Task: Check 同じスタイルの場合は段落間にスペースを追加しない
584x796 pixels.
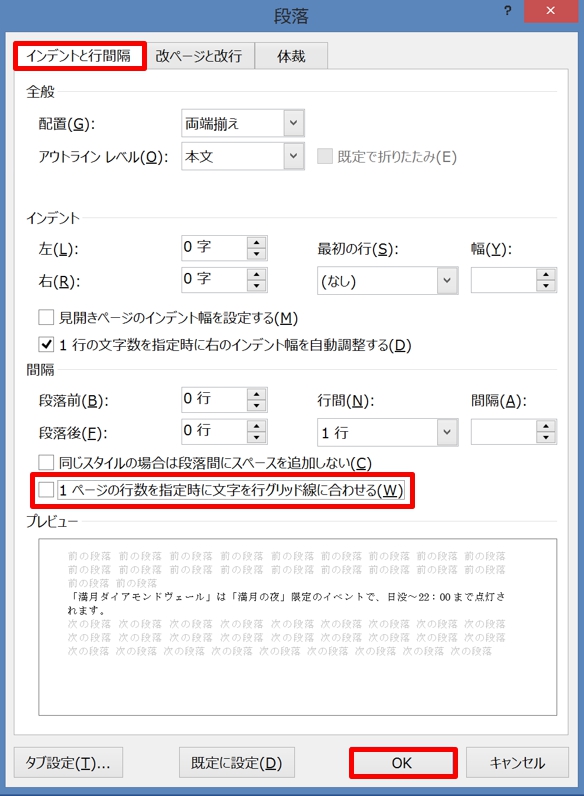Action: tap(46, 462)
